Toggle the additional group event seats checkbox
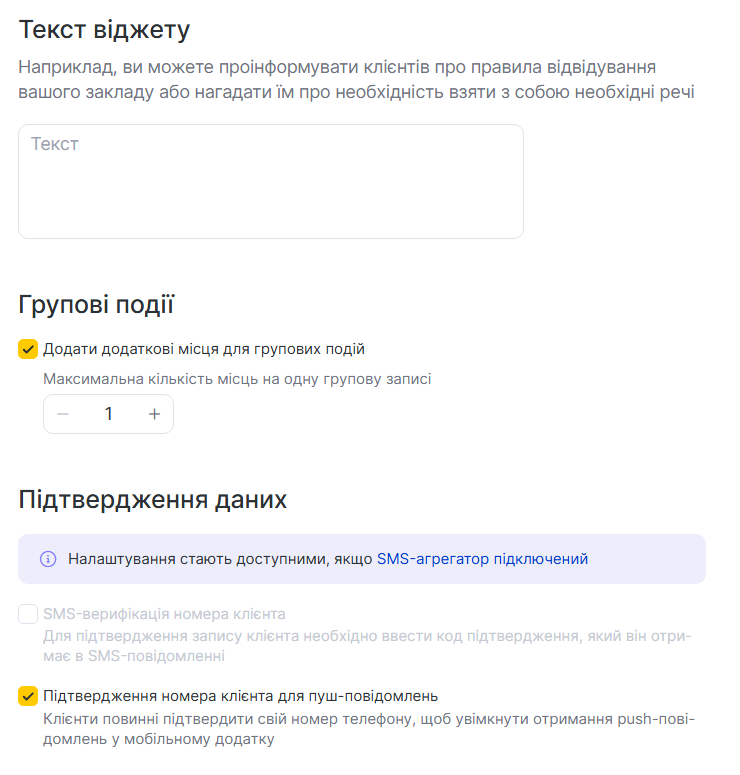The height and width of the screenshot is (775, 740). (28, 349)
